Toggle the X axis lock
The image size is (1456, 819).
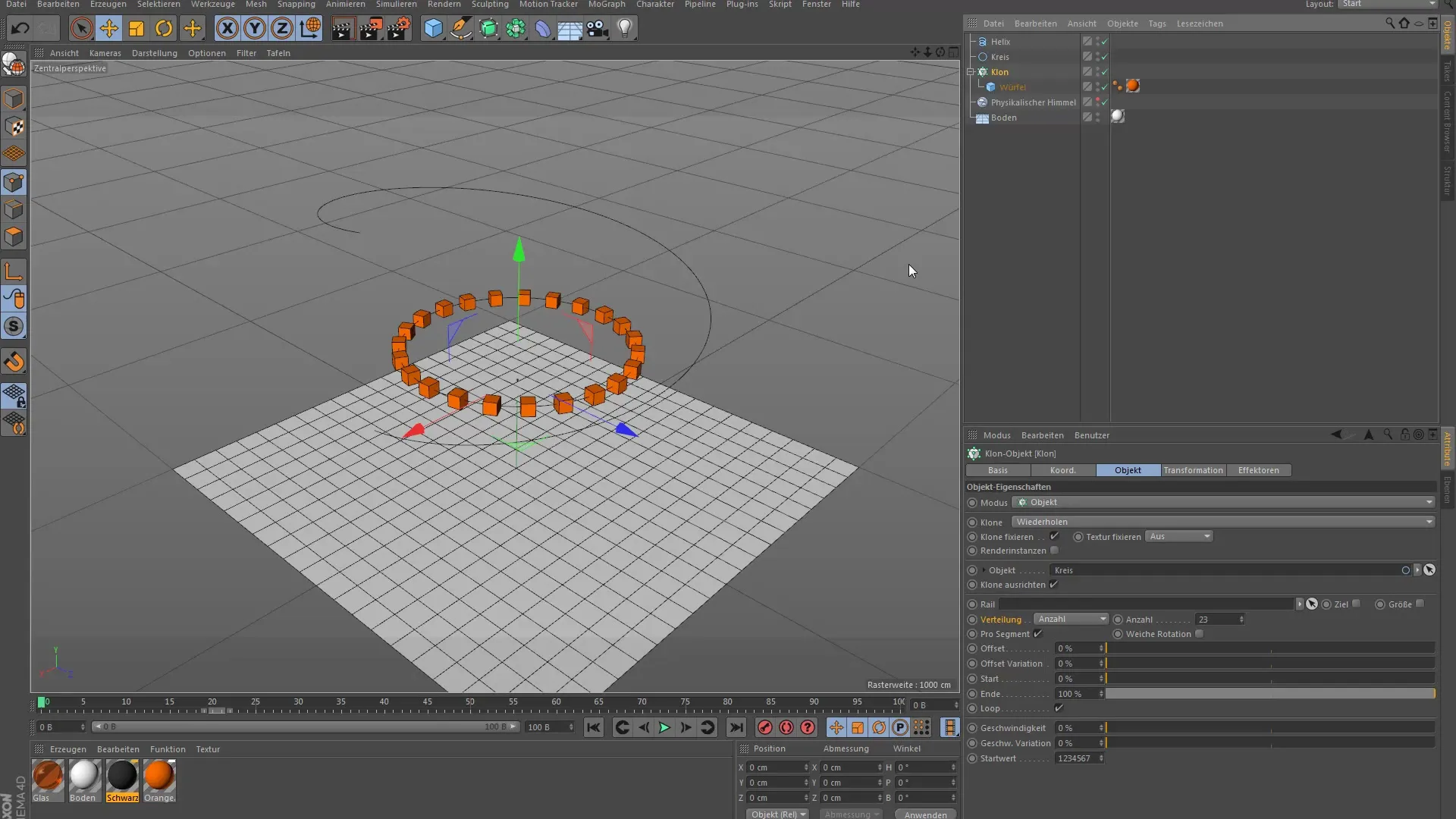[x=227, y=29]
